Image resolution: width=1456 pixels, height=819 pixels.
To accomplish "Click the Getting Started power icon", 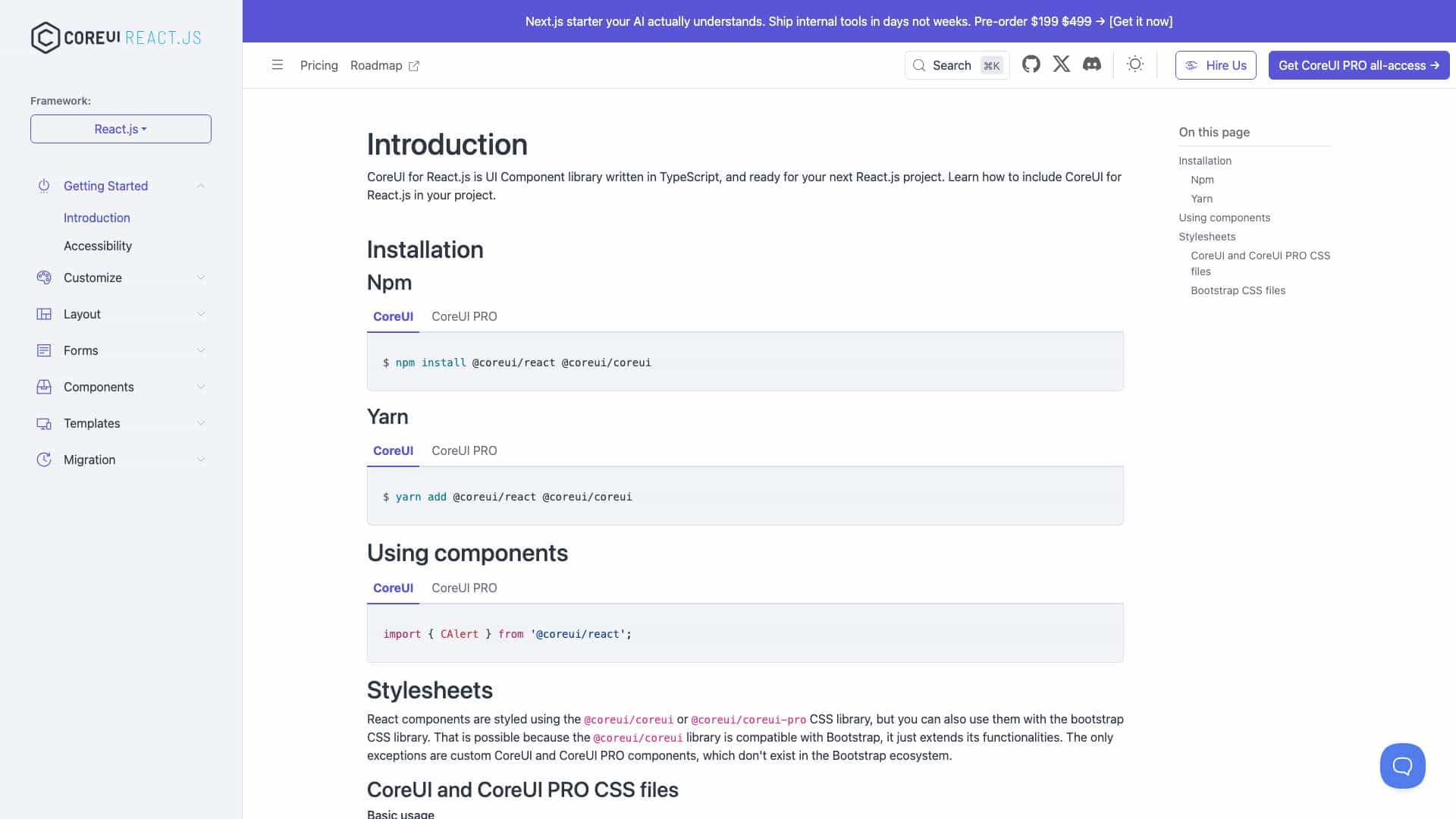I will click(44, 186).
